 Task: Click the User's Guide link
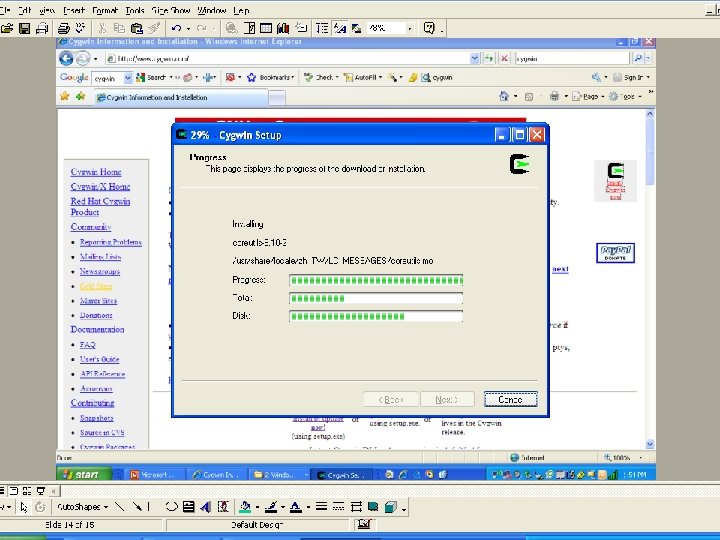[x=99, y=359]
